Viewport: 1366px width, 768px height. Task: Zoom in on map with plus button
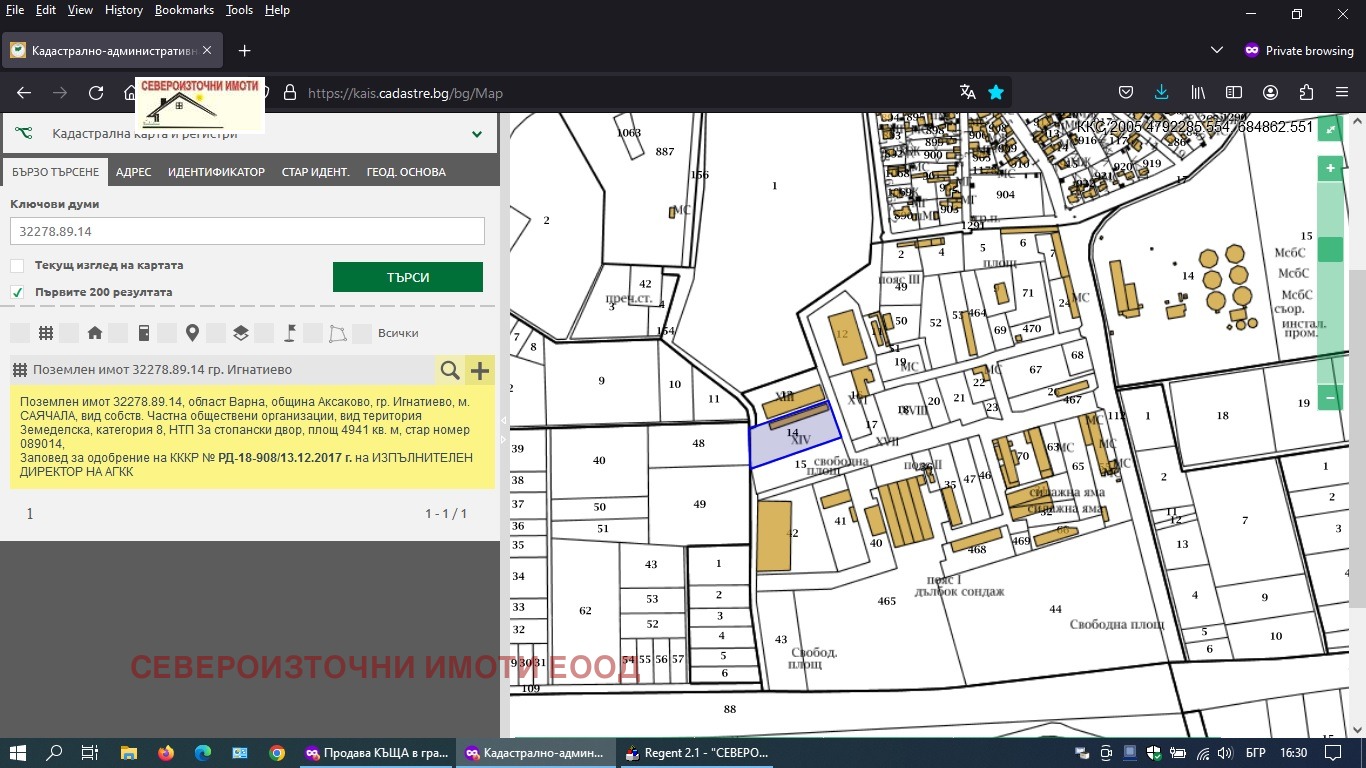point(1330,169)
